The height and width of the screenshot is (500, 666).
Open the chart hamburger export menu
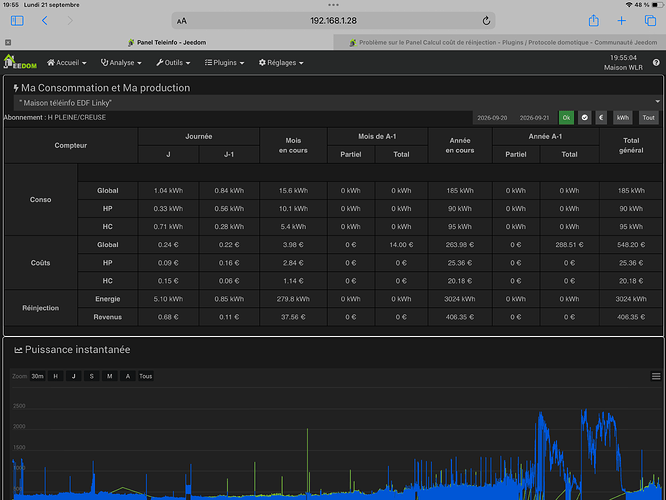656,376
